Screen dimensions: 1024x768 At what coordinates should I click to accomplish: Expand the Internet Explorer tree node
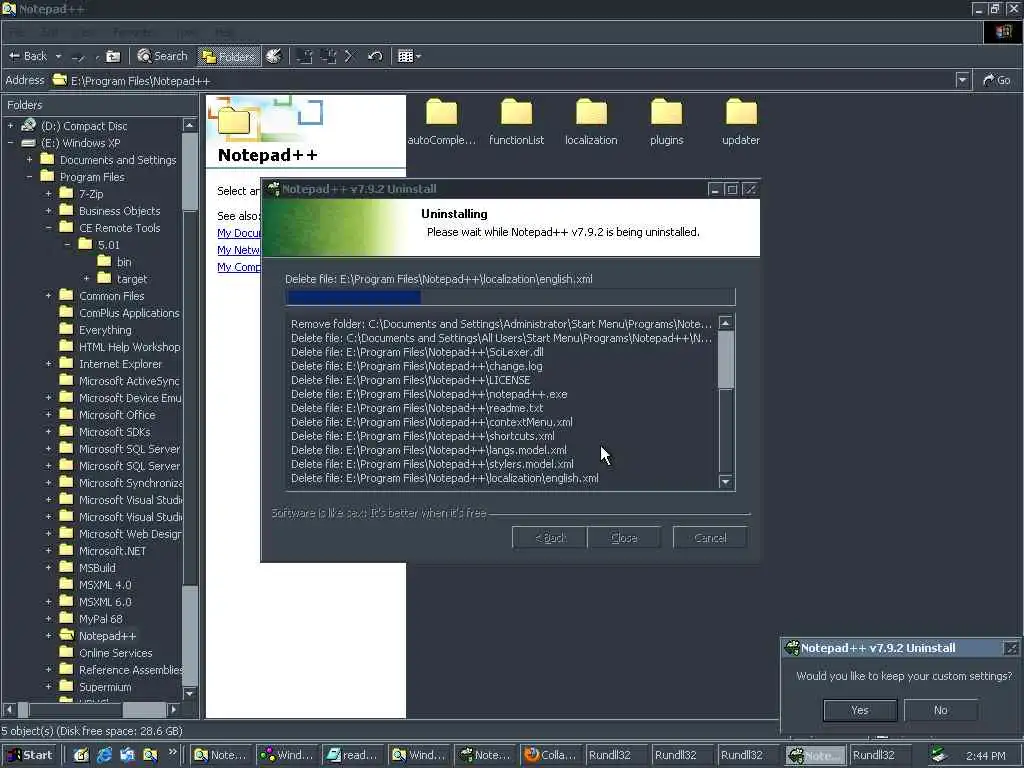click(x=48, y=364)
